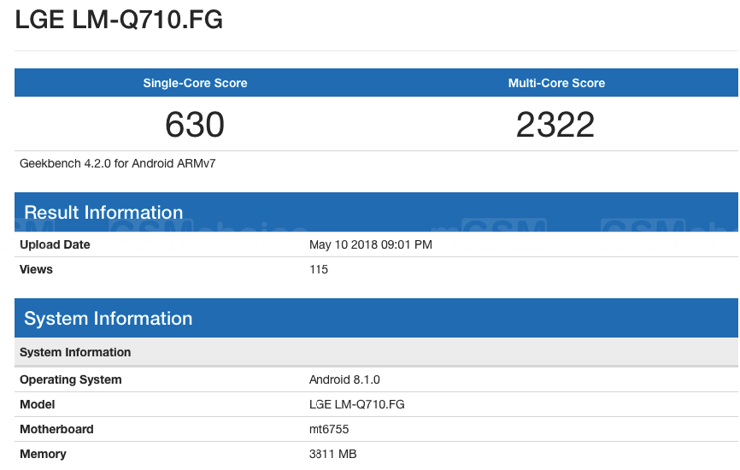Select the Single-Core Score header
Viewport: 740px width, 470px height.
pos(195,83)
